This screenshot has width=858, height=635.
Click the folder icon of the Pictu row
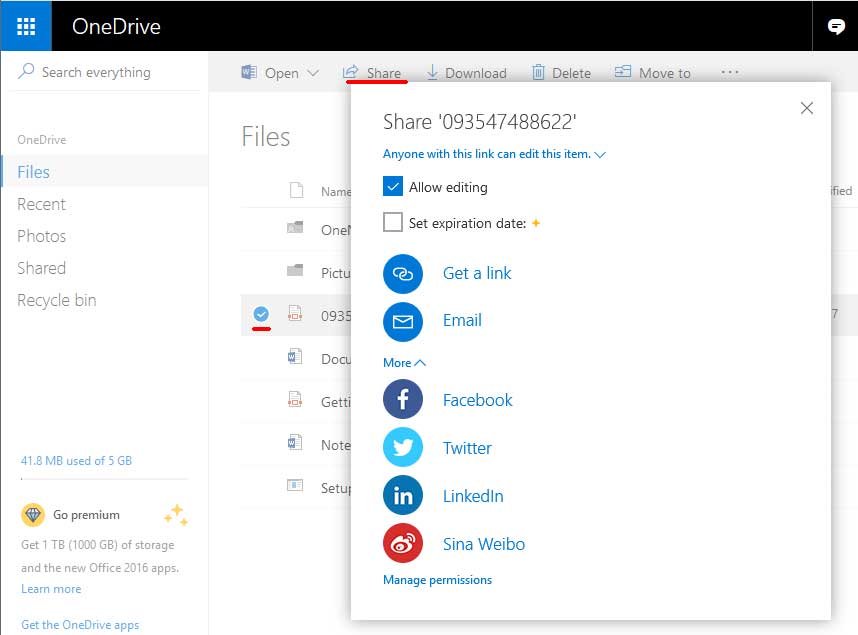[295, 270]
